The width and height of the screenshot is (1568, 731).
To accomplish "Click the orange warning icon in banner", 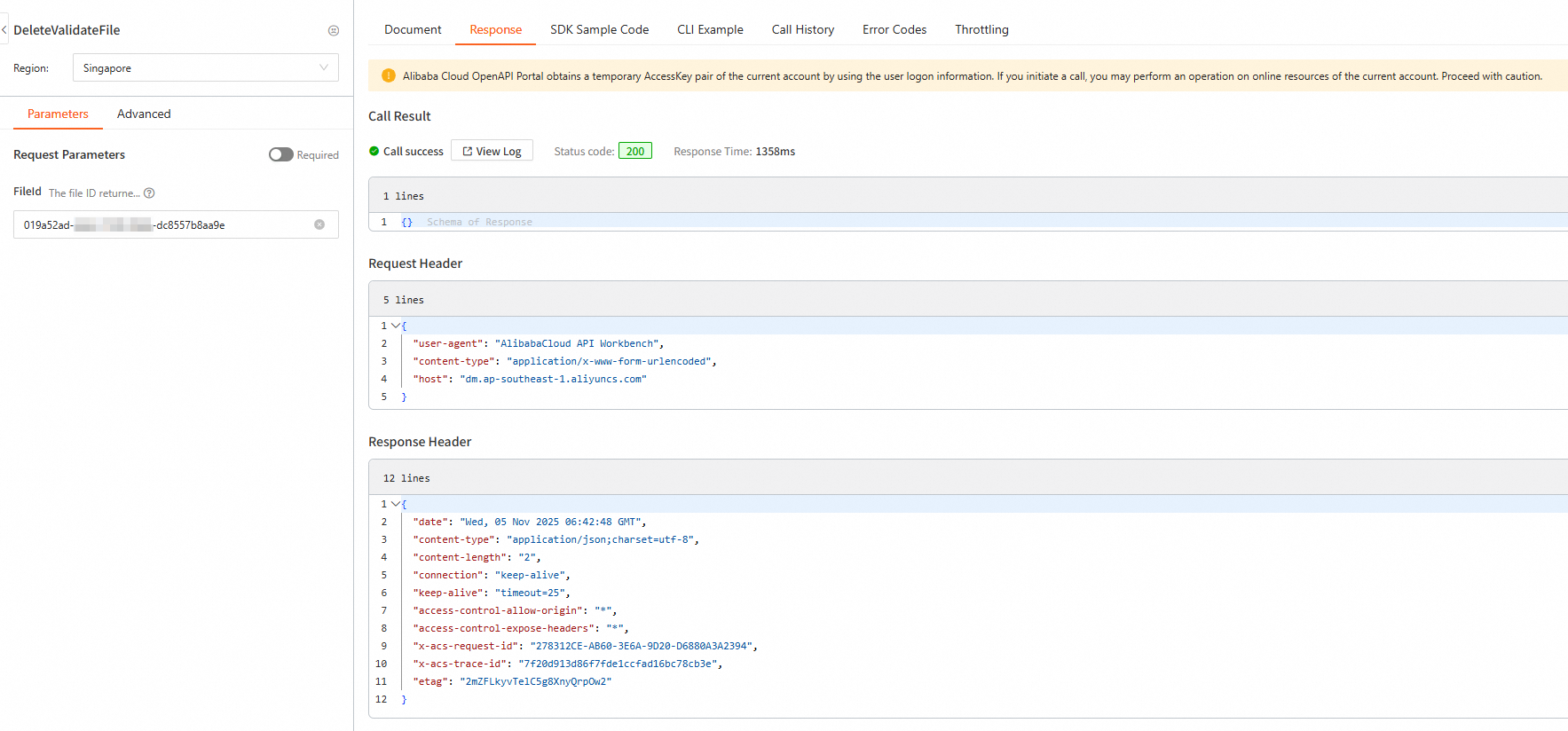I will tap(388, 76).
